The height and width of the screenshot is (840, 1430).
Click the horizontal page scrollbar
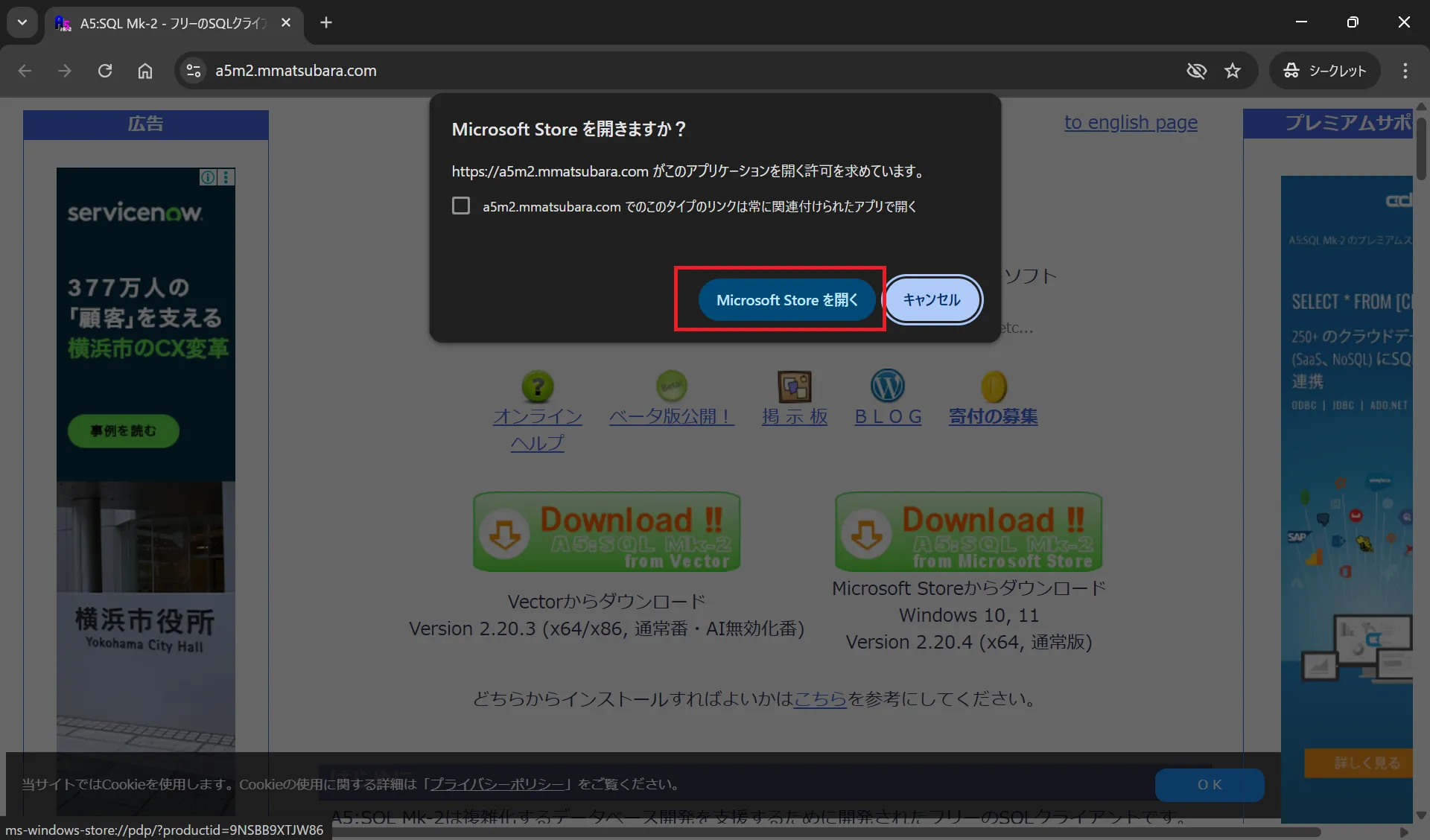826,832
